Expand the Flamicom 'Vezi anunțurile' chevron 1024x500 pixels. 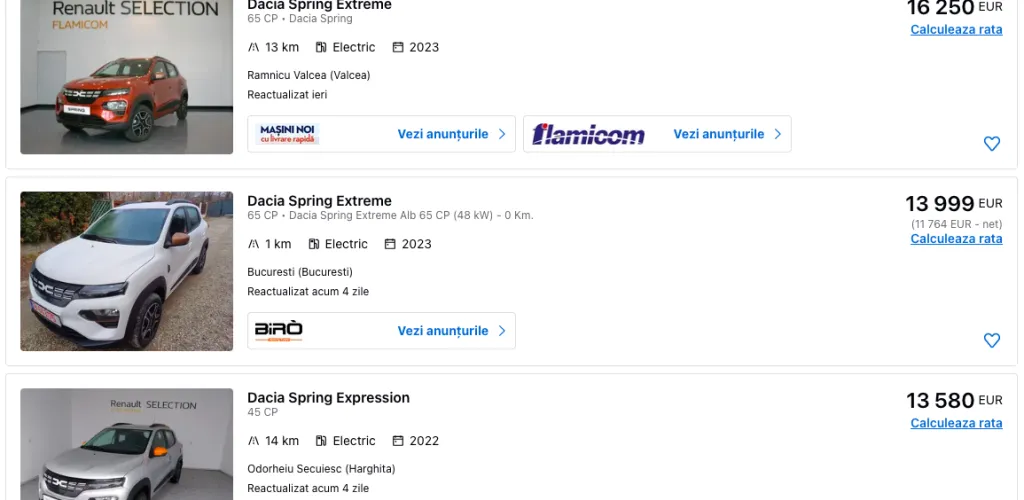(x=778, y=134)
